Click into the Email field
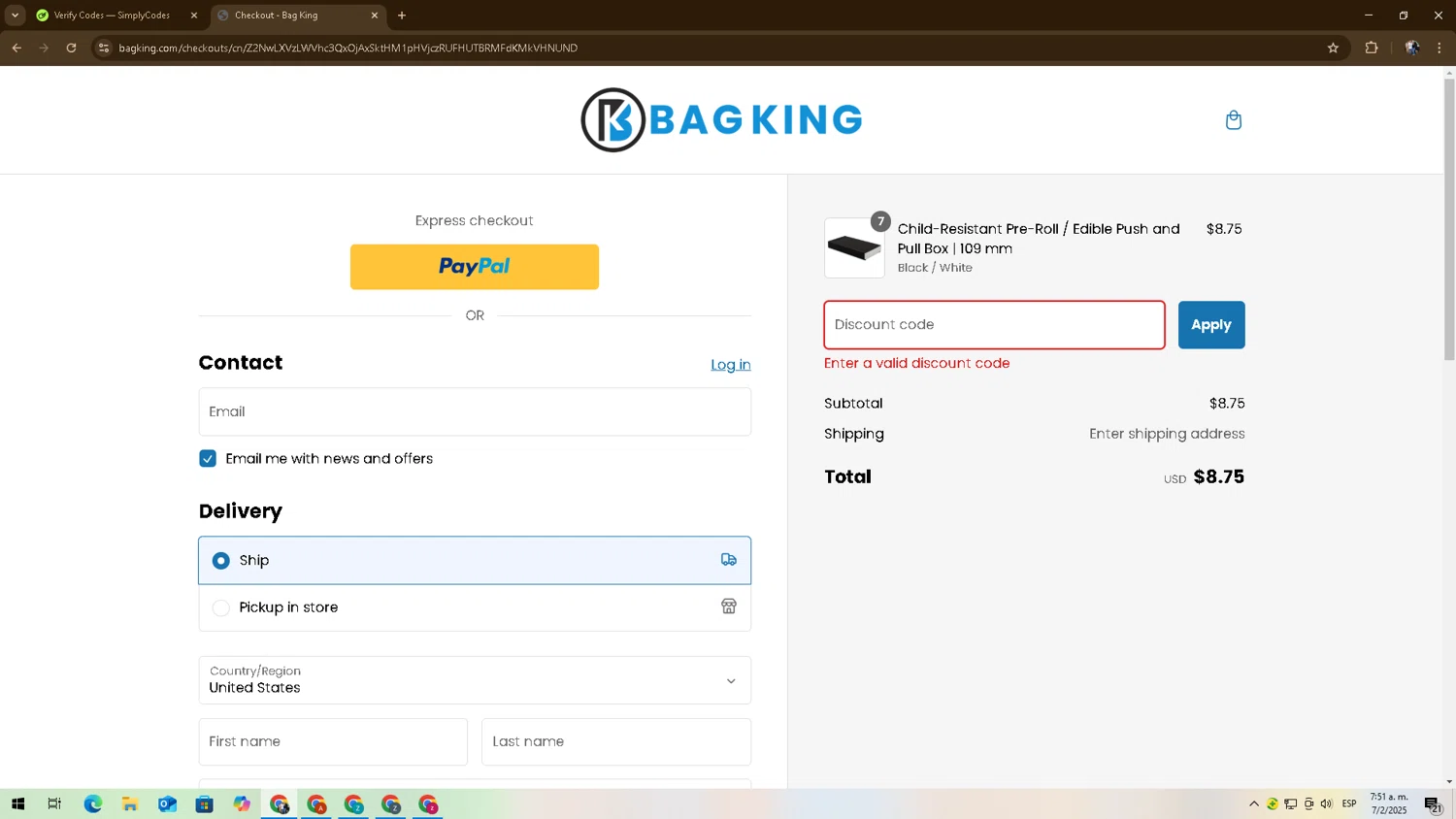The height and width of the screenshot is (819, 1456). tap(475, 411)
